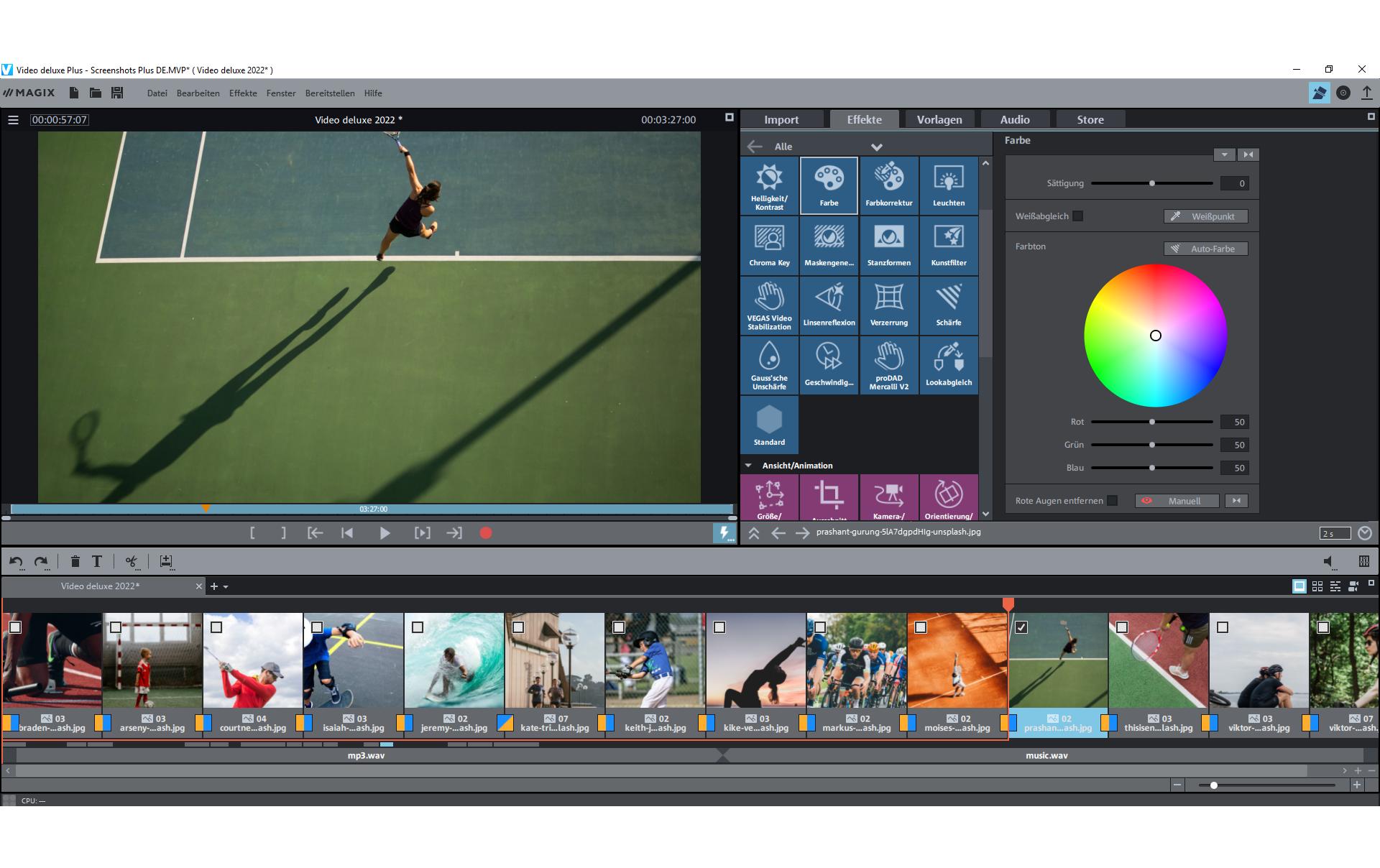Open the Lookabgleich effect tile

948,365
